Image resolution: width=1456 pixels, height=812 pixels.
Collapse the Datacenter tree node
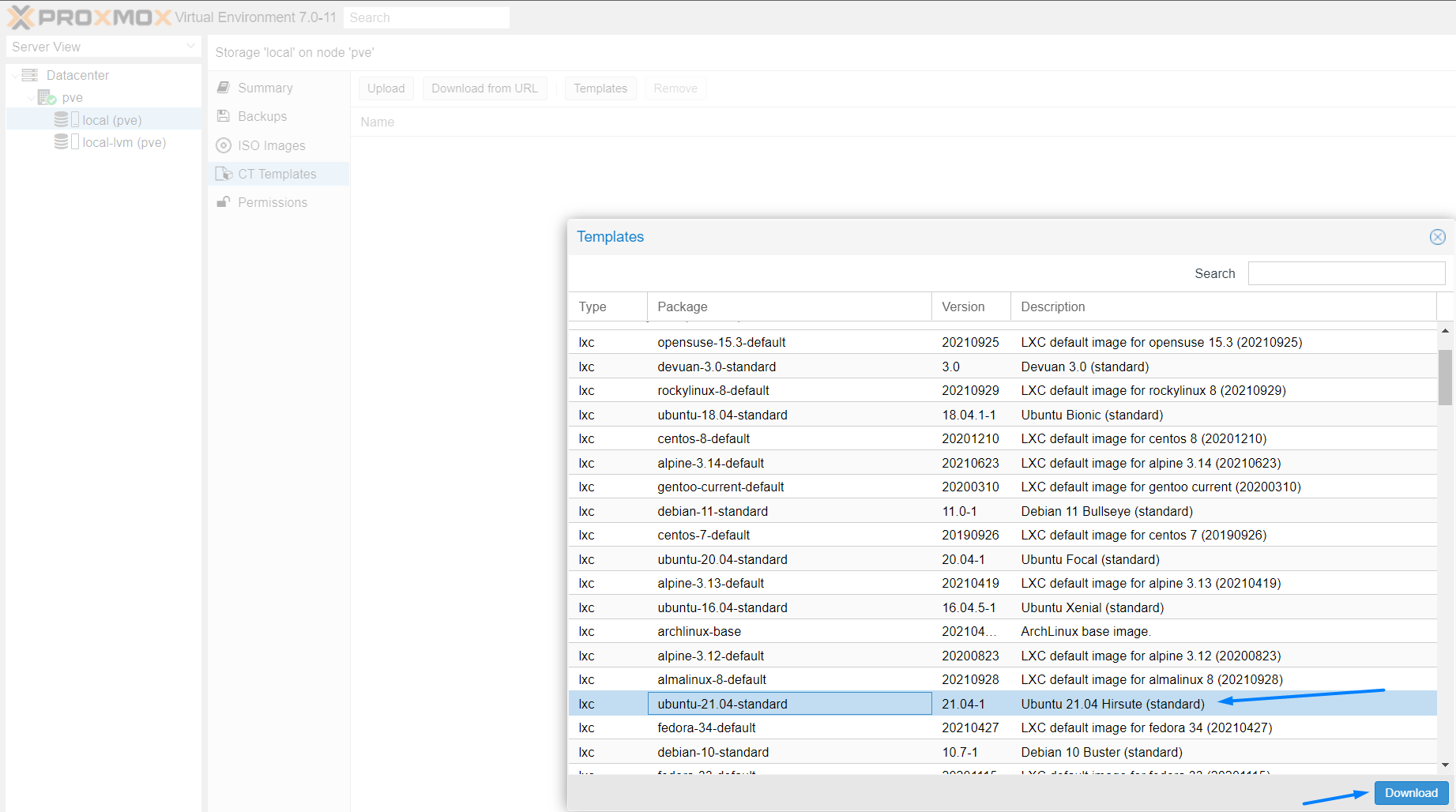pos(15,76)
